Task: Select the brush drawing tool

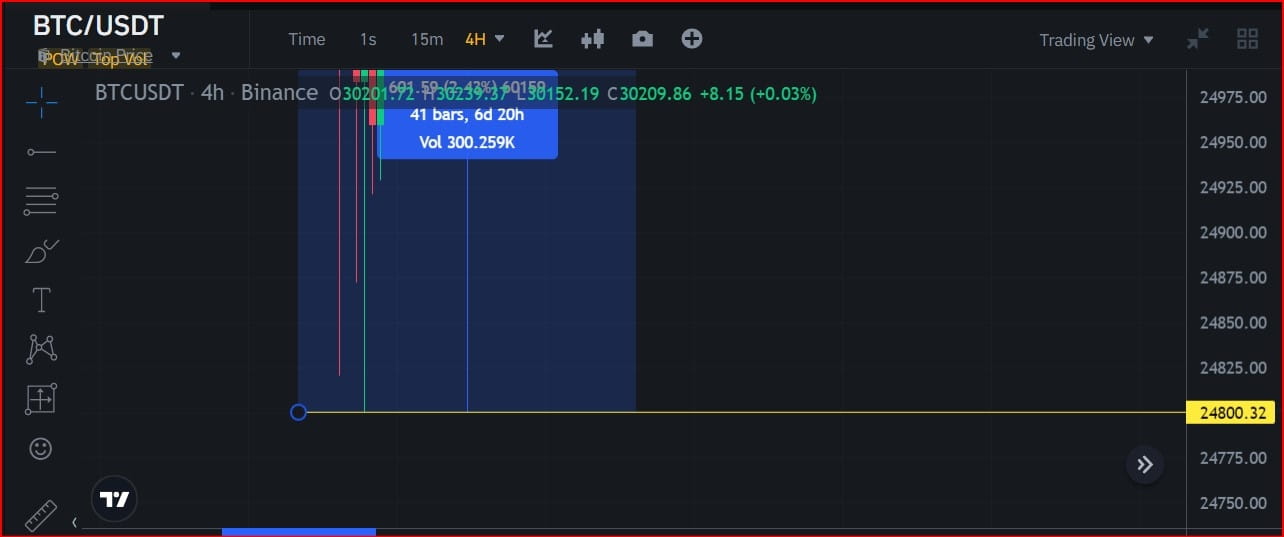Action: 41,251
